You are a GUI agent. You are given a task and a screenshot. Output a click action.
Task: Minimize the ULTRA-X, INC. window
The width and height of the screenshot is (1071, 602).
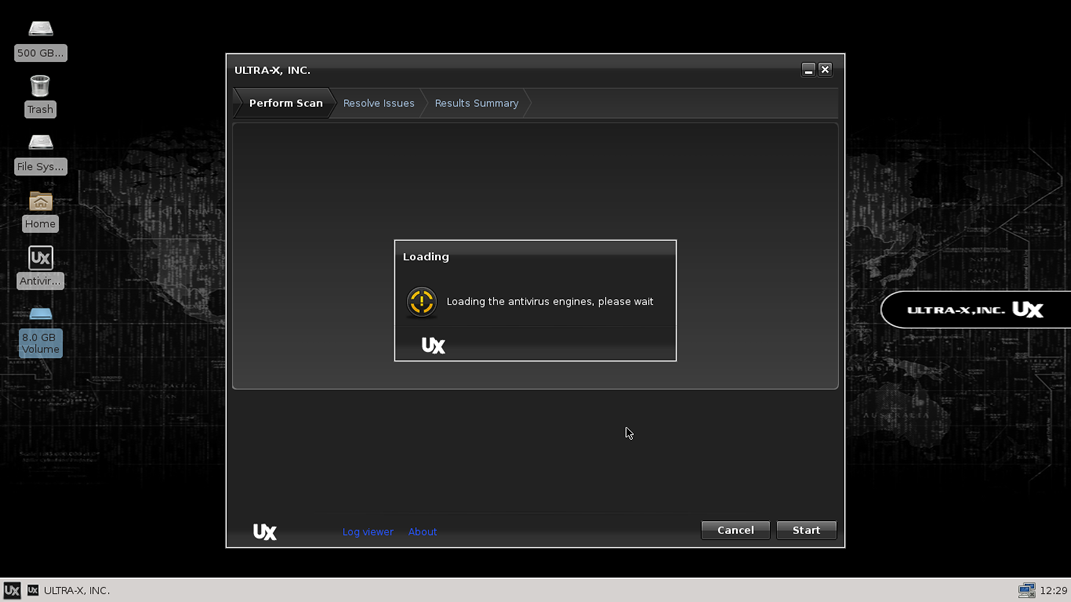point(808,70)
